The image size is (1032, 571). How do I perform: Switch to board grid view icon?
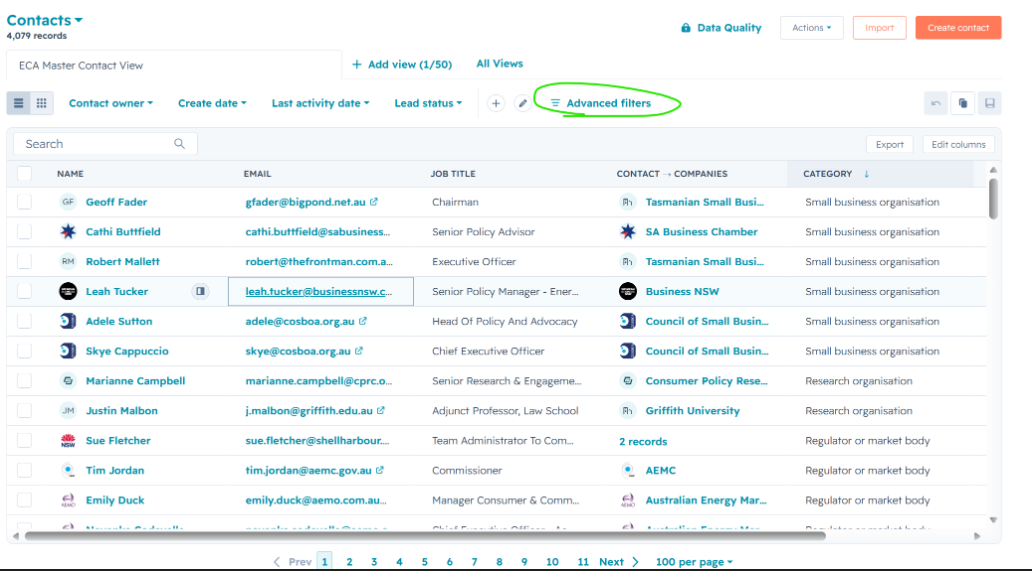[x=41, y=103]
